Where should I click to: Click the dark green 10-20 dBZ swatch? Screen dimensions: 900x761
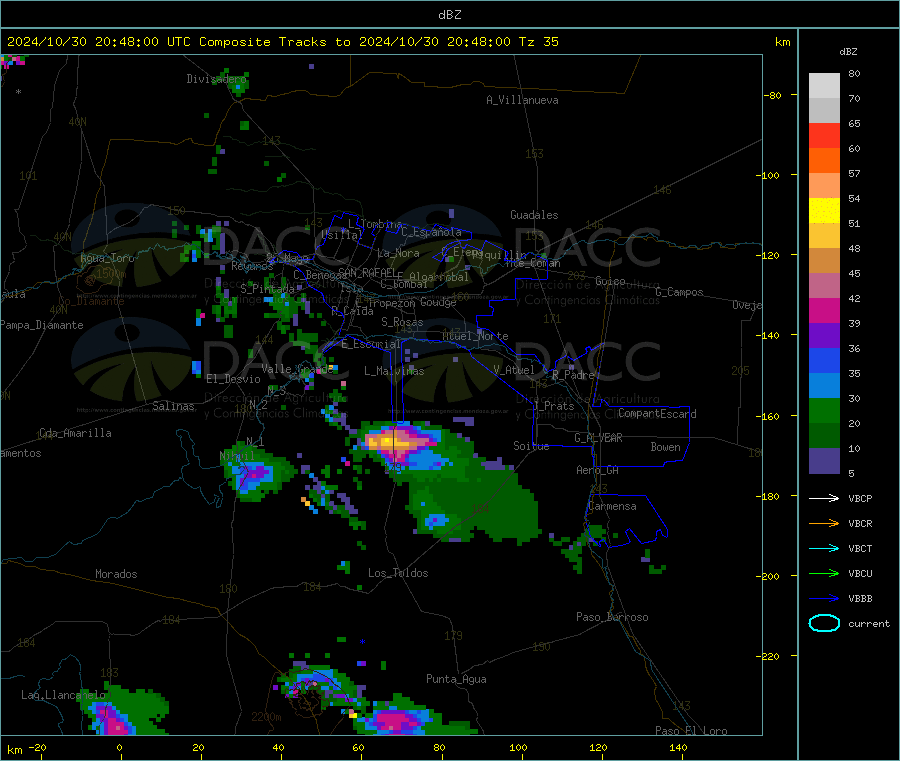click(824, 436)
